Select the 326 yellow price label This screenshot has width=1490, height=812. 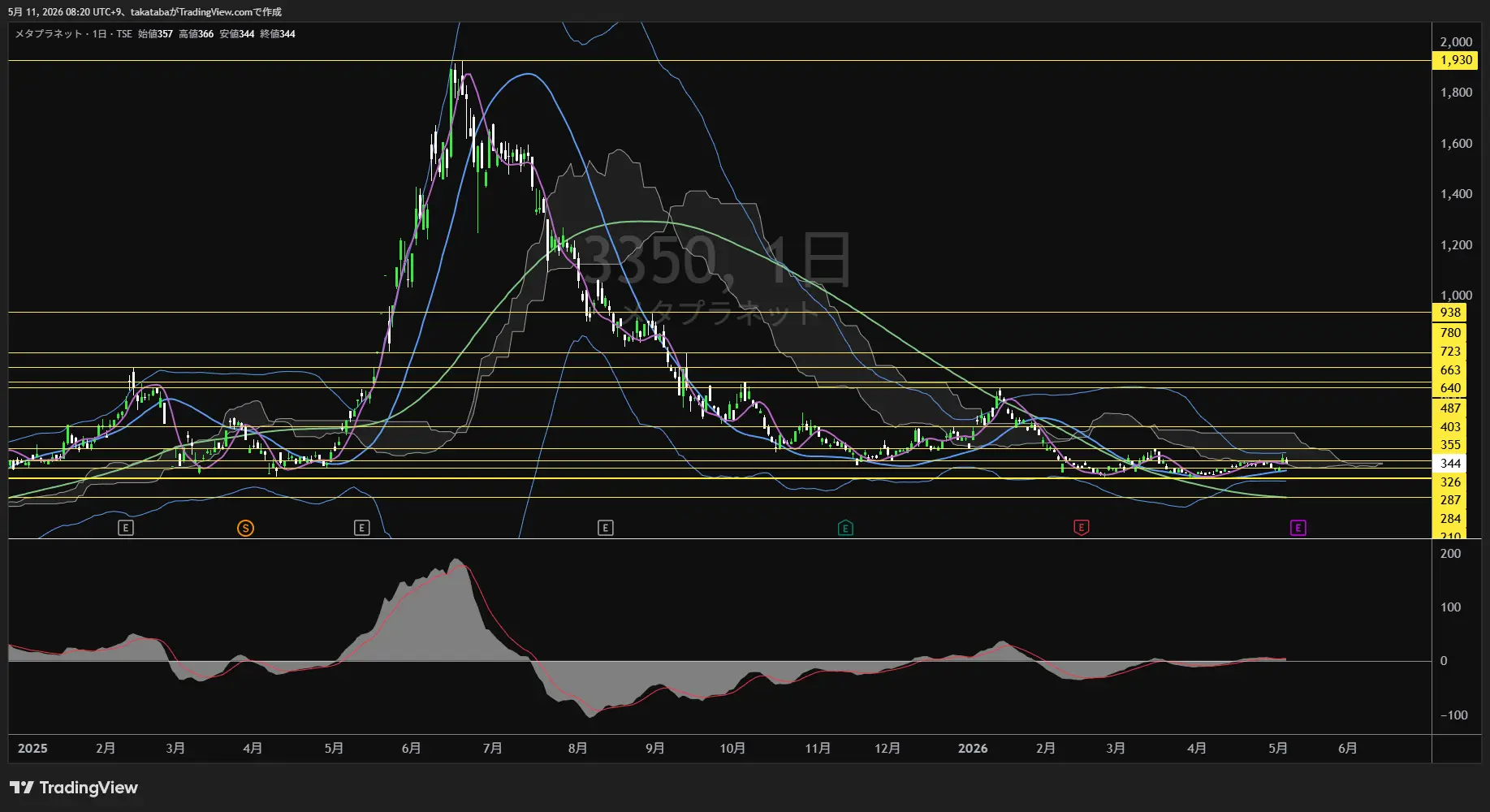click(x=1450, y=482)
